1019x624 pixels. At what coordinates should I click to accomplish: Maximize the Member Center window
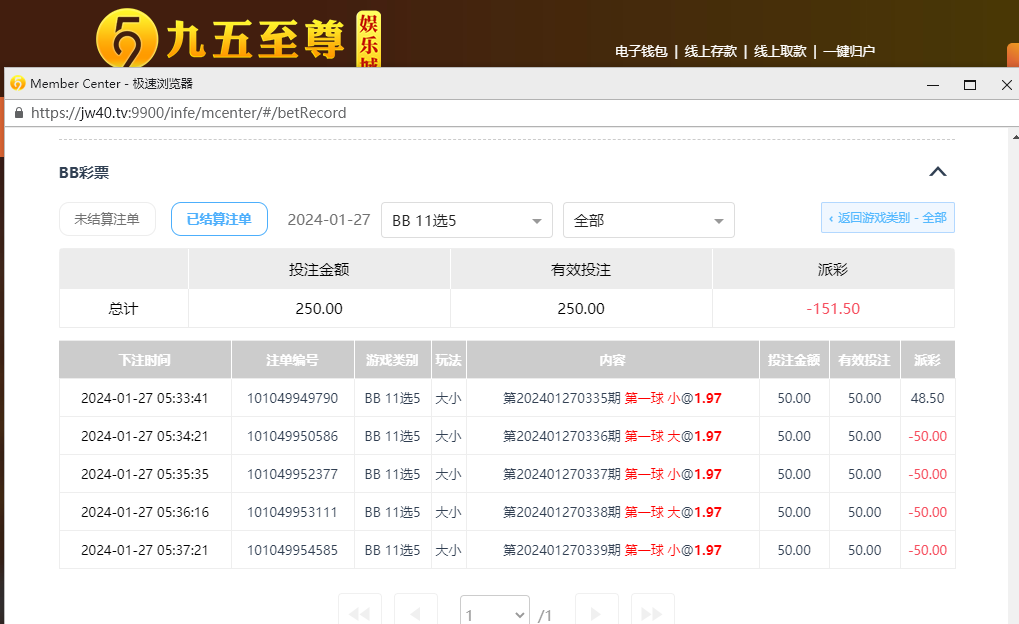969,85
